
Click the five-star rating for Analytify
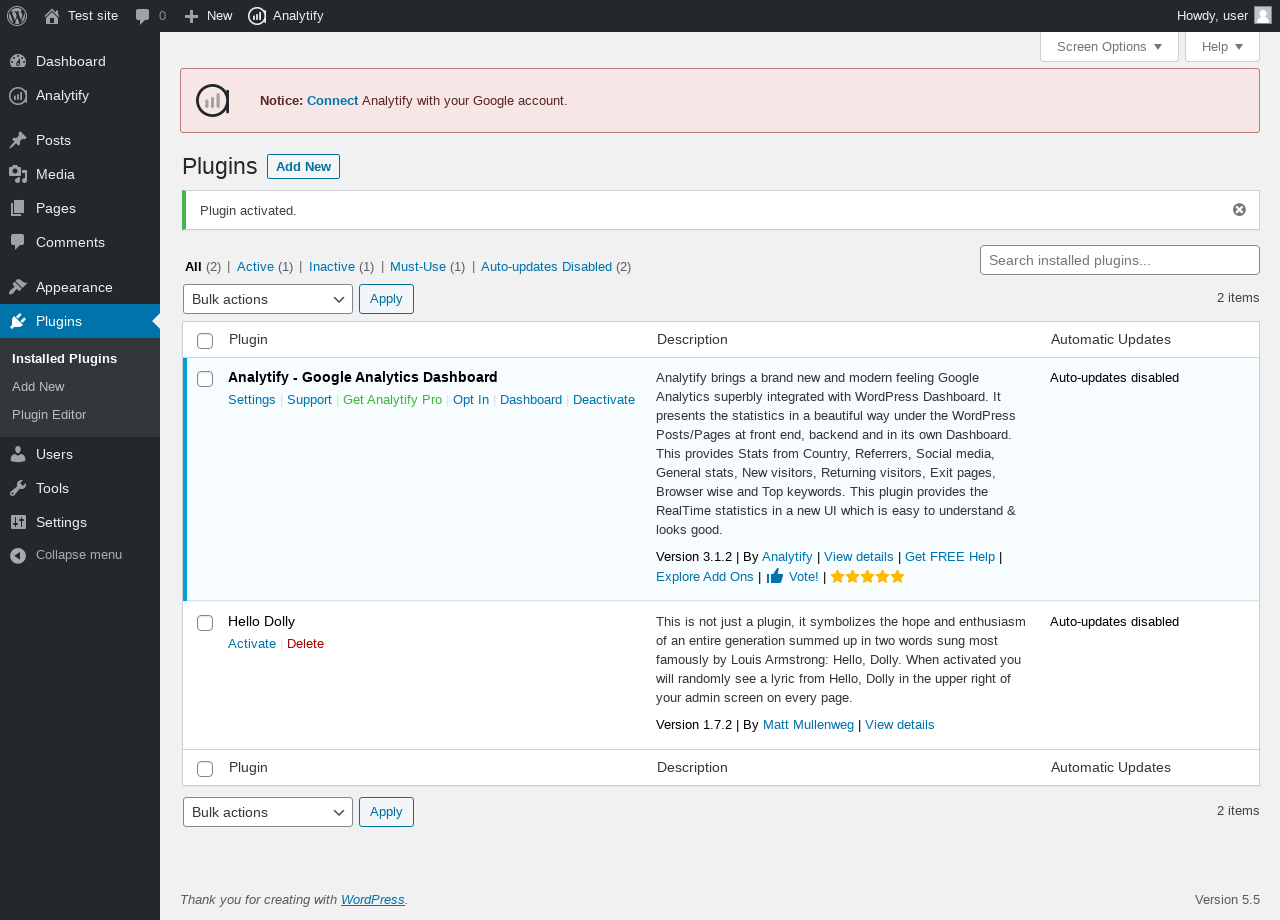[x=867, y=577]
